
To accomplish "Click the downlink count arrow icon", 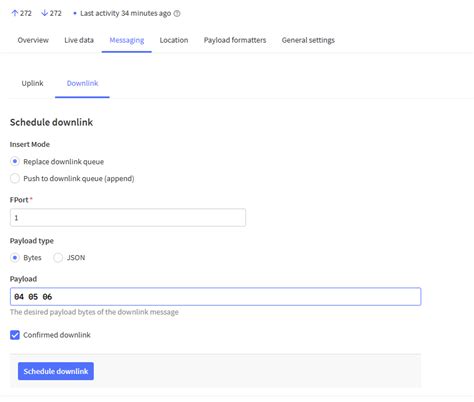I will click(x=44, y=13).
